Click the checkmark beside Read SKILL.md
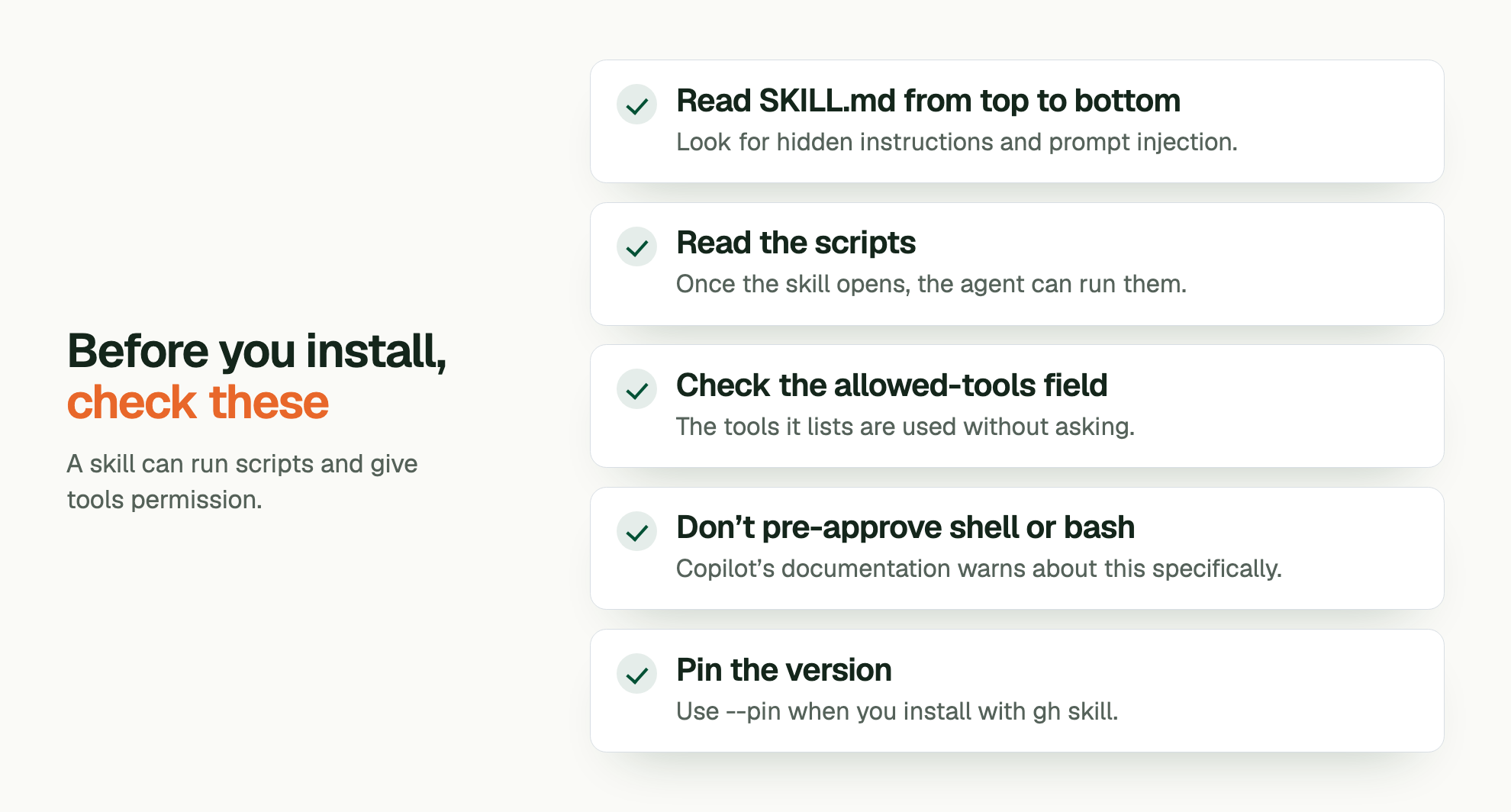Viewport: 1511px width, 812px height. [636, 105]
